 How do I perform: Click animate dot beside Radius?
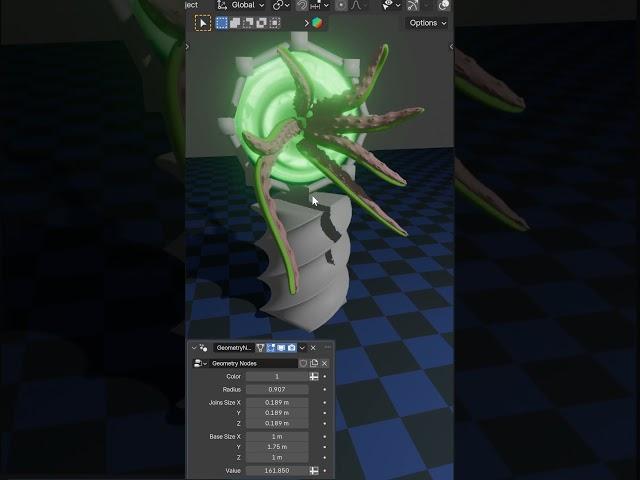point(324,389)
